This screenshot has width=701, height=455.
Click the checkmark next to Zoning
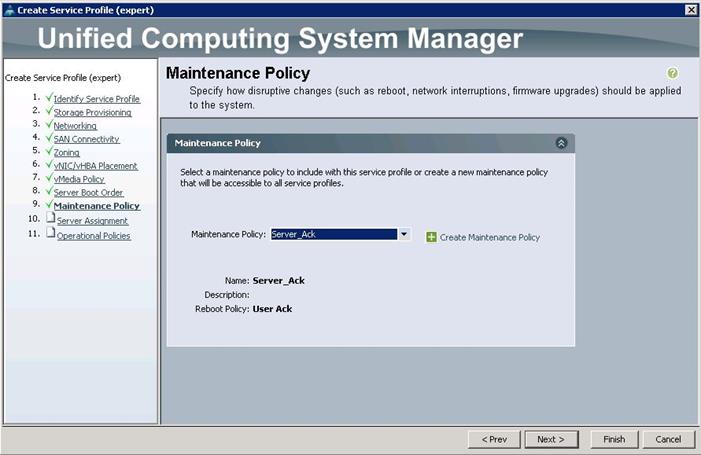tap(49, 151)
